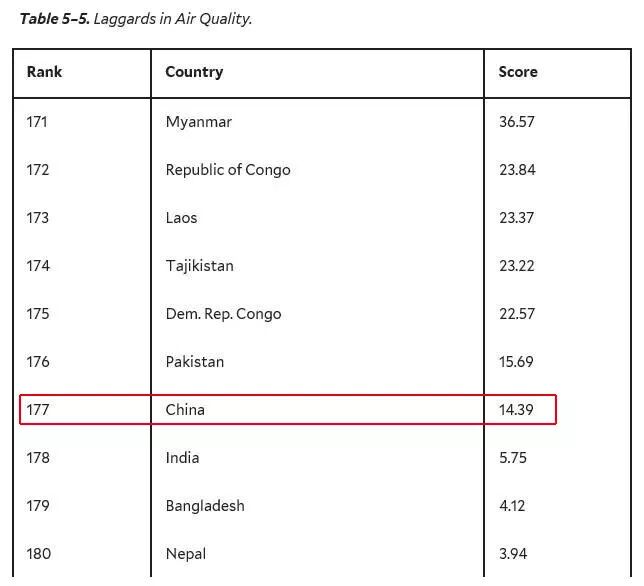Select the highlighted China cell
The image size is (644, 586).
point(185,410)
